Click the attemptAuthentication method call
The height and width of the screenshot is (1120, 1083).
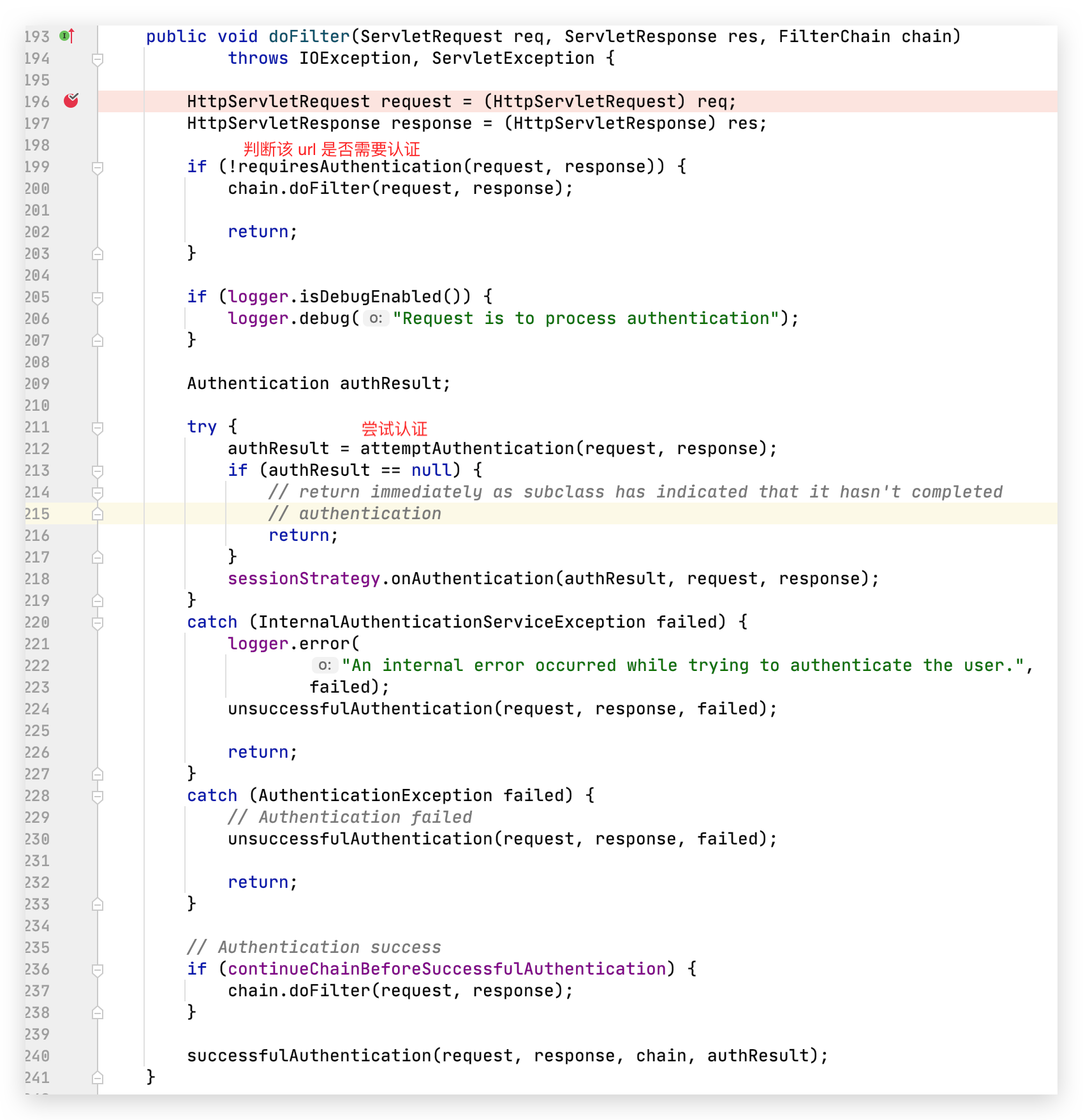pos(467,449)
